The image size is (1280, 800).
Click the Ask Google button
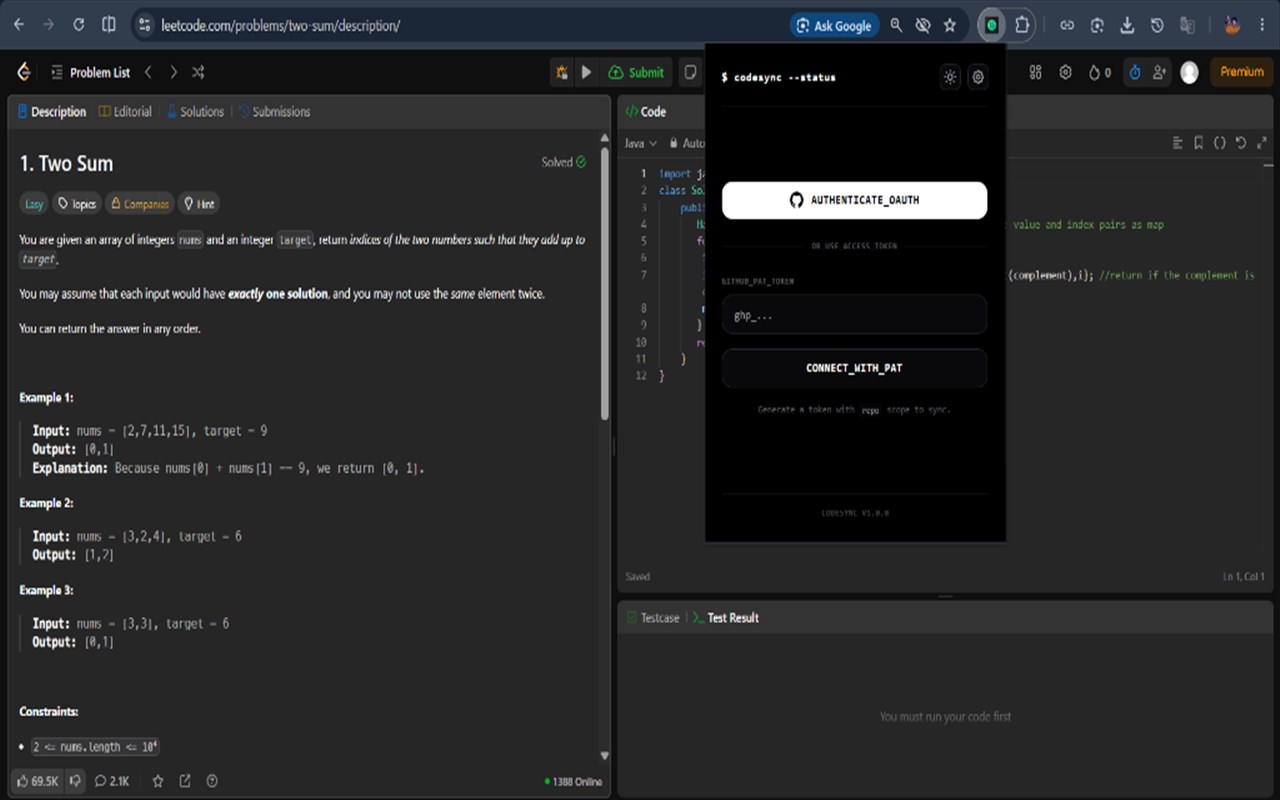[x=833, y=25]
